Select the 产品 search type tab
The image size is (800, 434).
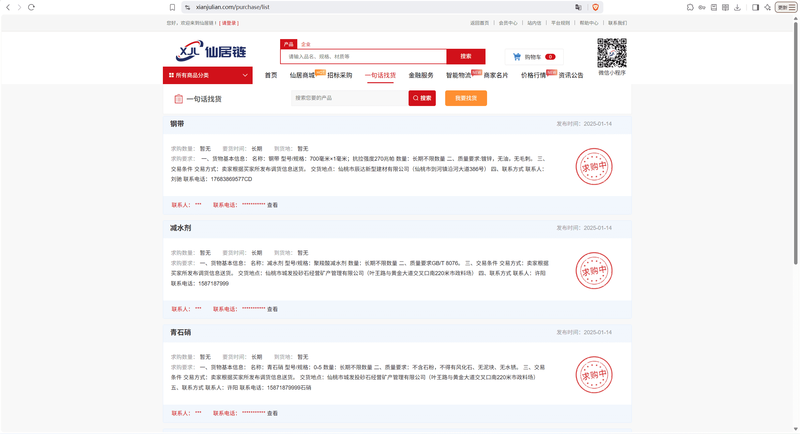288,44
